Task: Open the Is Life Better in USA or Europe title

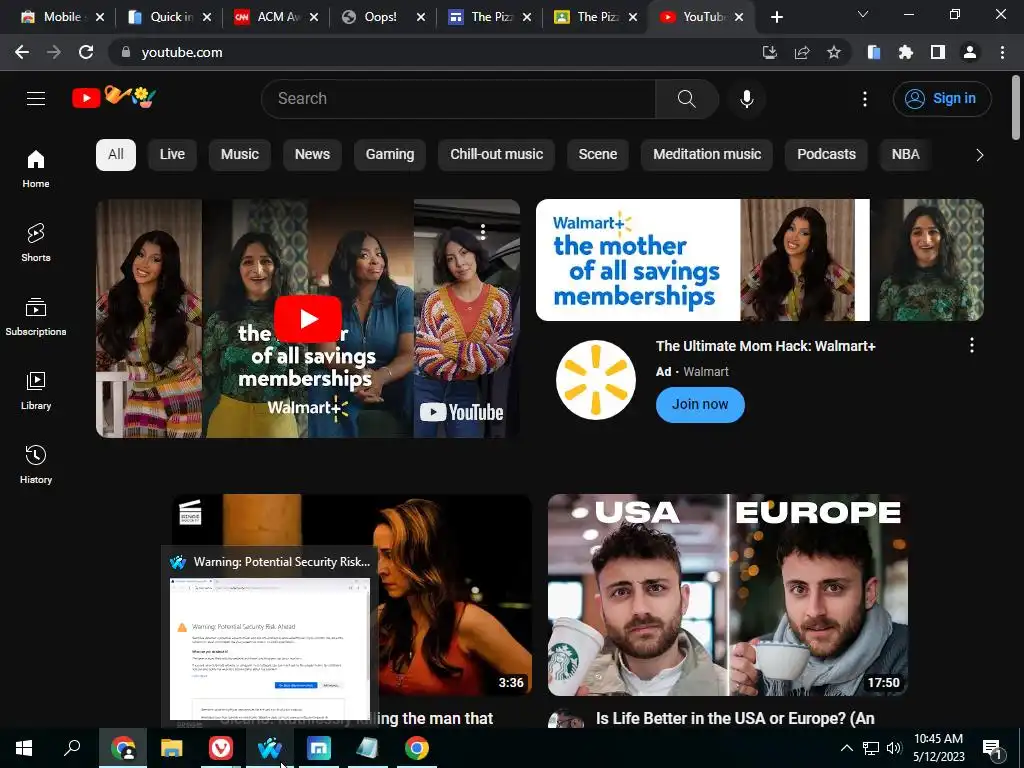Action: 735,718
